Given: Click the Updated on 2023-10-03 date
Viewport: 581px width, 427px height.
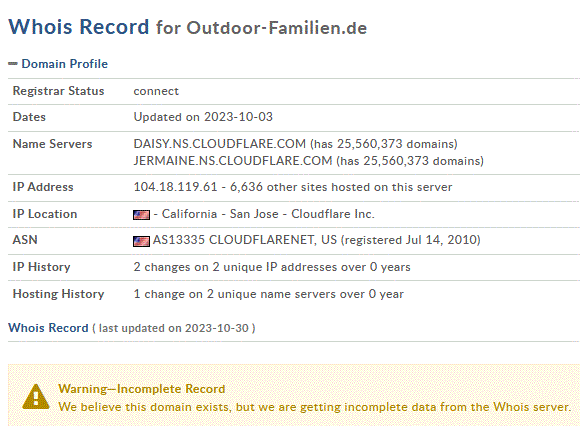Looking at the screenshot, I should click(x=203, y=117).
